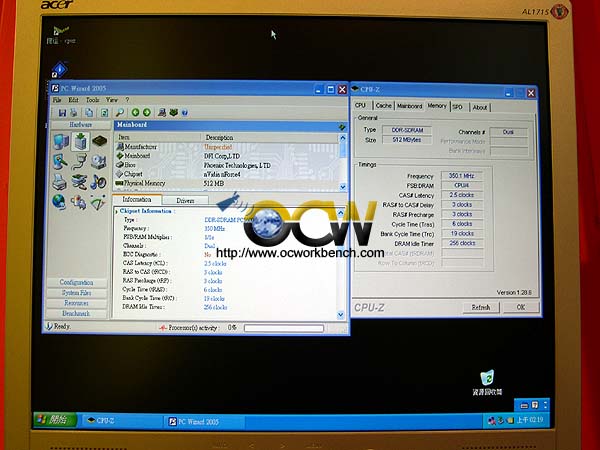Click the Chipset Information heading in Information pane
The width and height of the screenshot is (600, 450).
point(147,211)
